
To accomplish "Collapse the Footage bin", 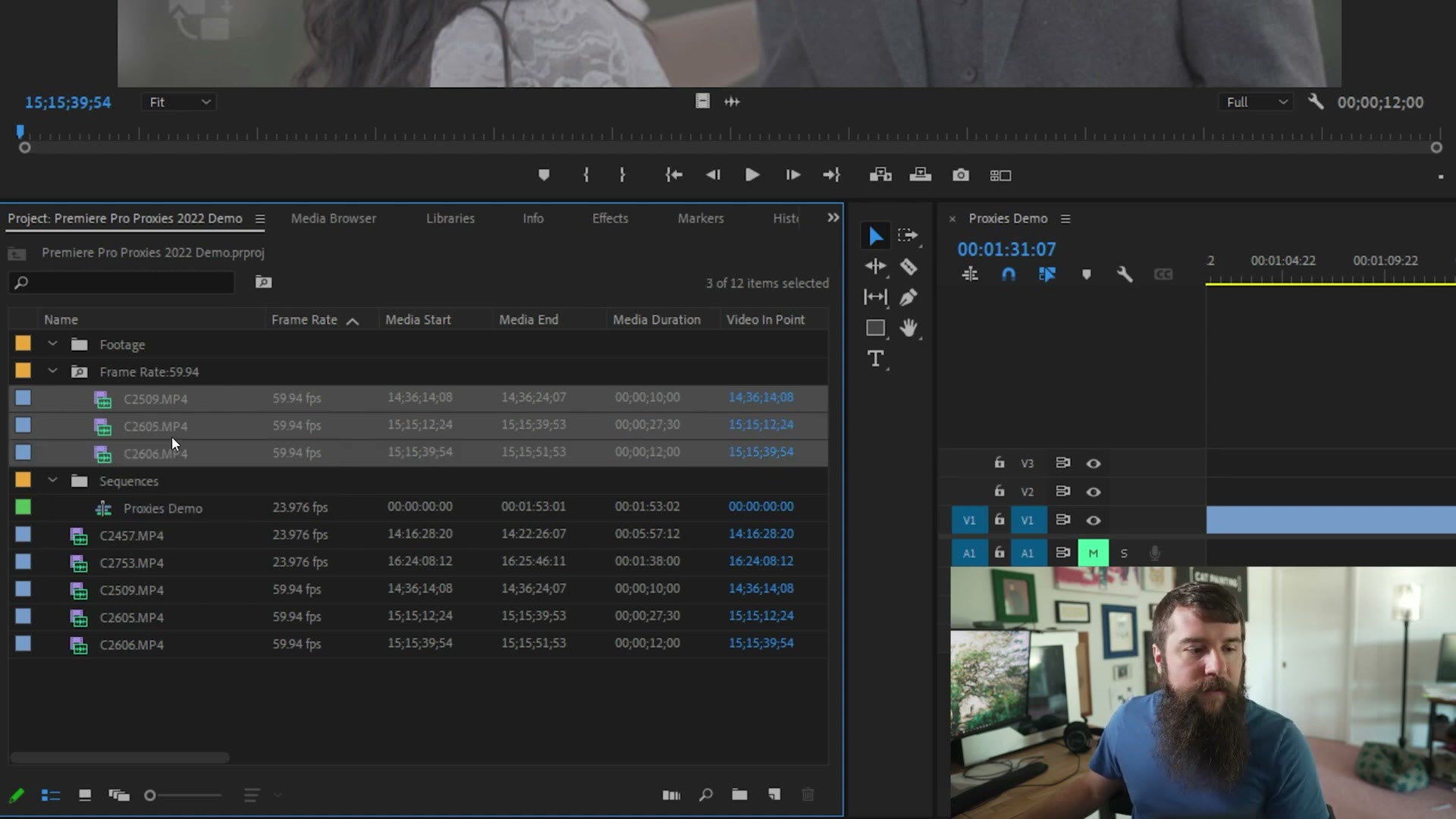I will (52, 344).
